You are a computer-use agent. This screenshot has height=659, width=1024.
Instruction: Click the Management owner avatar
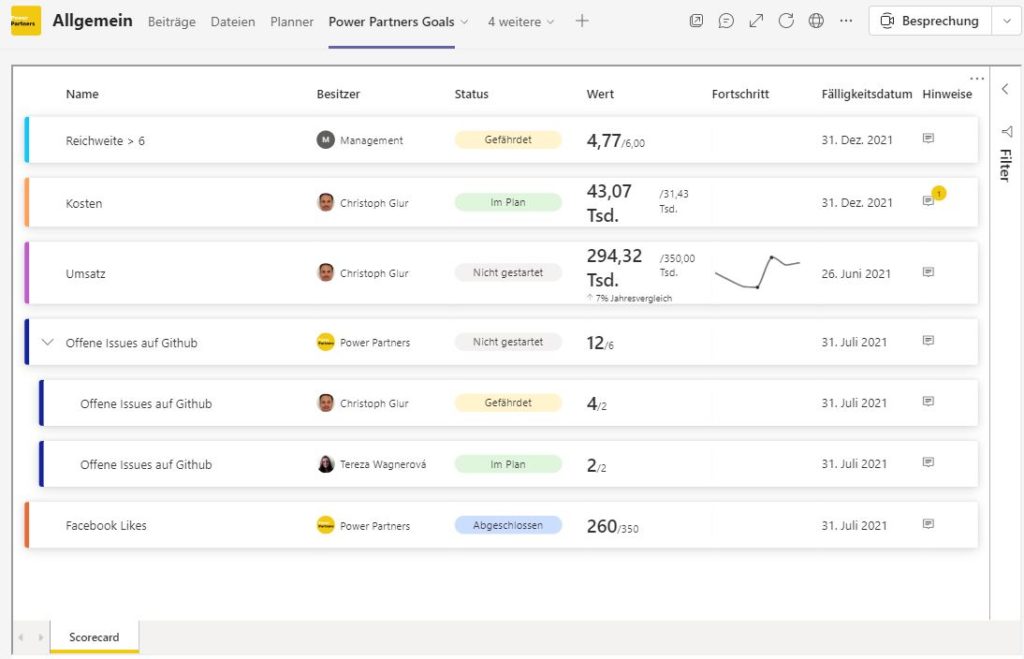pos(326,141)
